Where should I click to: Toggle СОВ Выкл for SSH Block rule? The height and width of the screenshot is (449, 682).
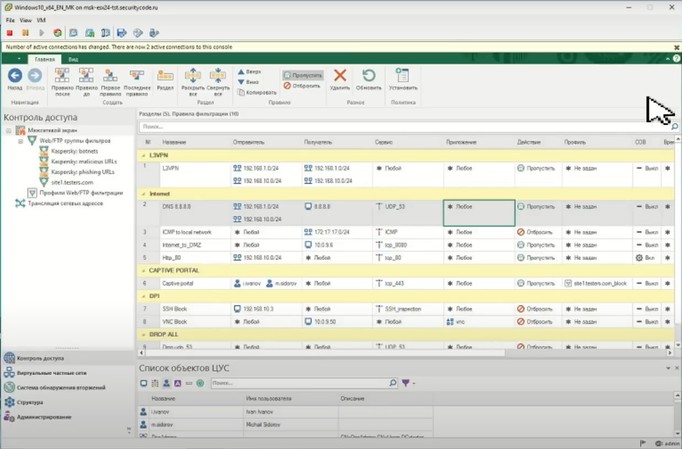click(x=647, y=309)
